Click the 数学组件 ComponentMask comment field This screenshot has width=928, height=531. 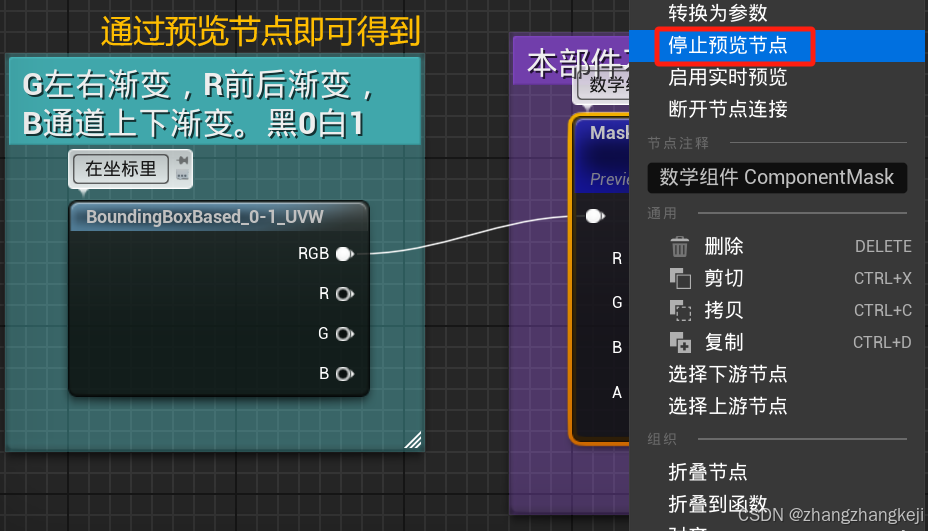point(777,178)
